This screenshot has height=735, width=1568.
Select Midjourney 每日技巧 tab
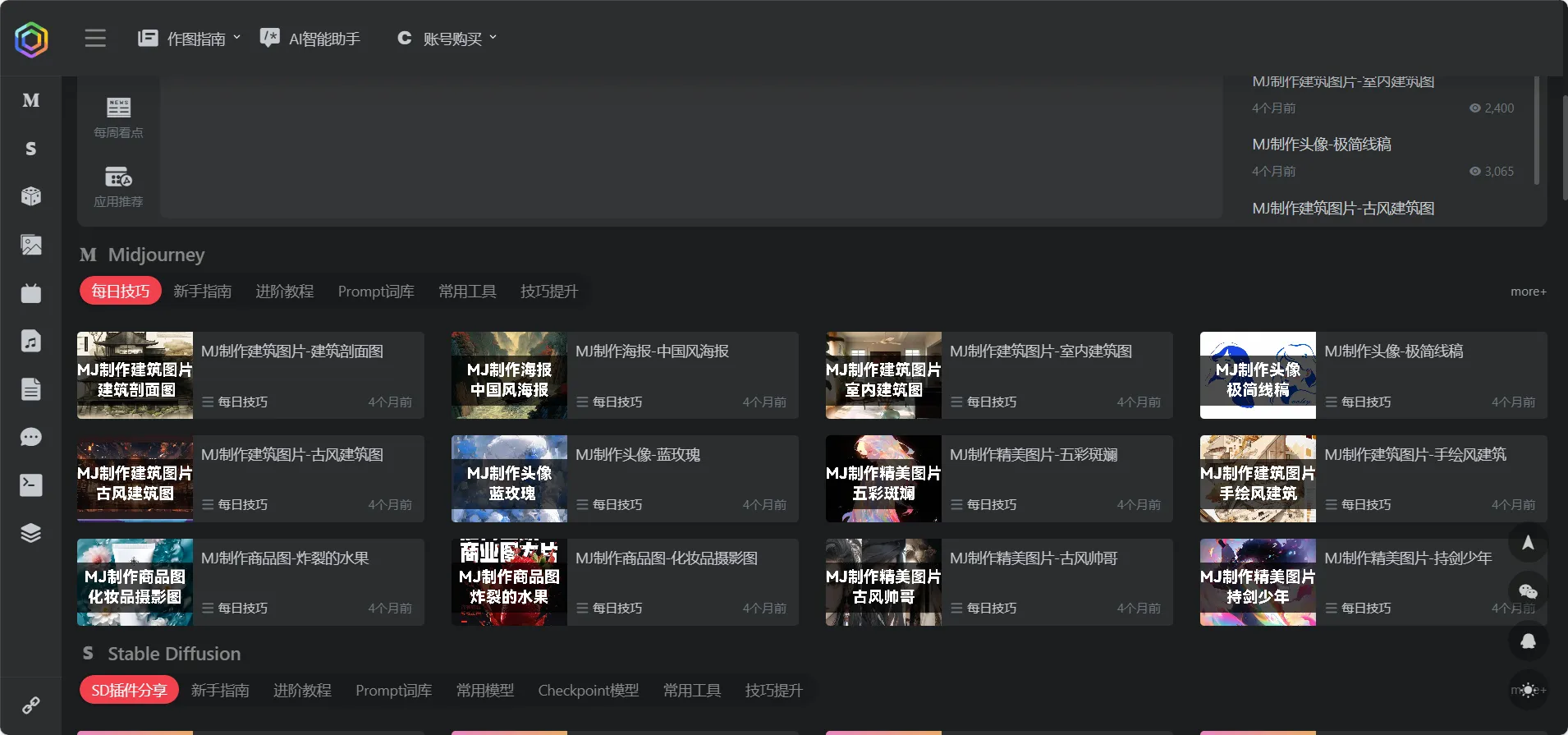pos(121,291)
